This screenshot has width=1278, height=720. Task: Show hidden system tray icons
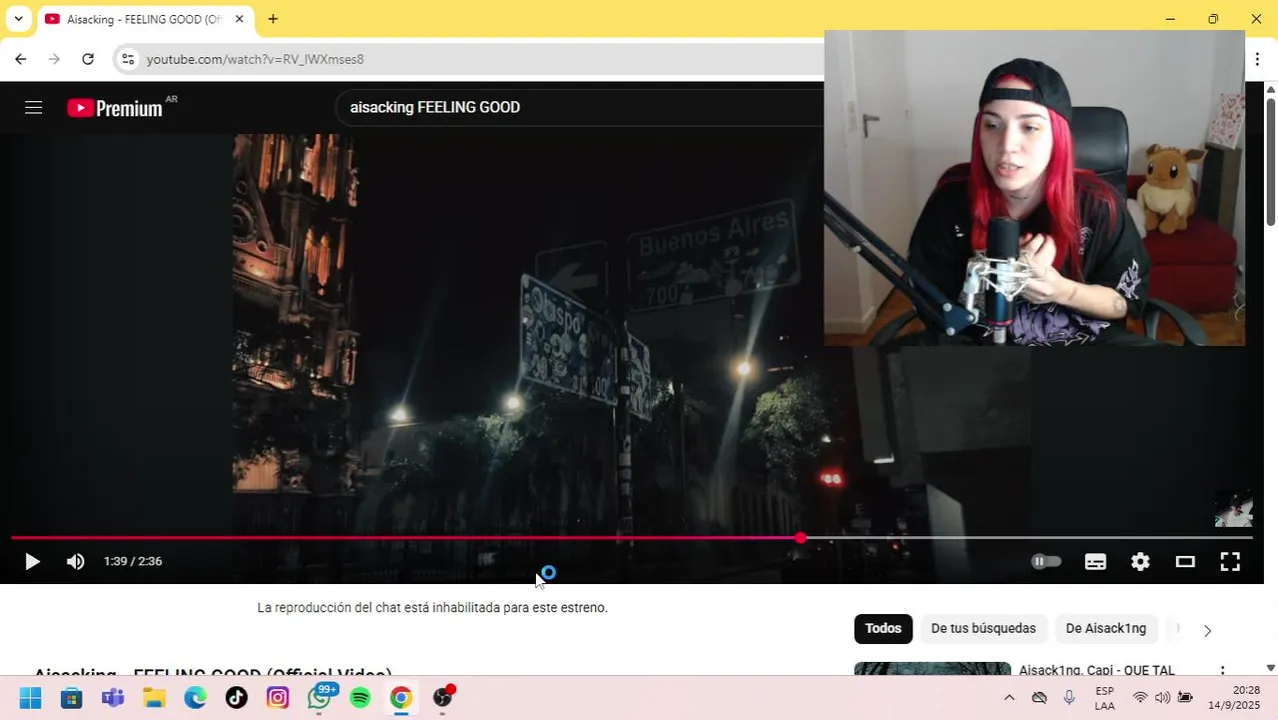click(1009, 698)
